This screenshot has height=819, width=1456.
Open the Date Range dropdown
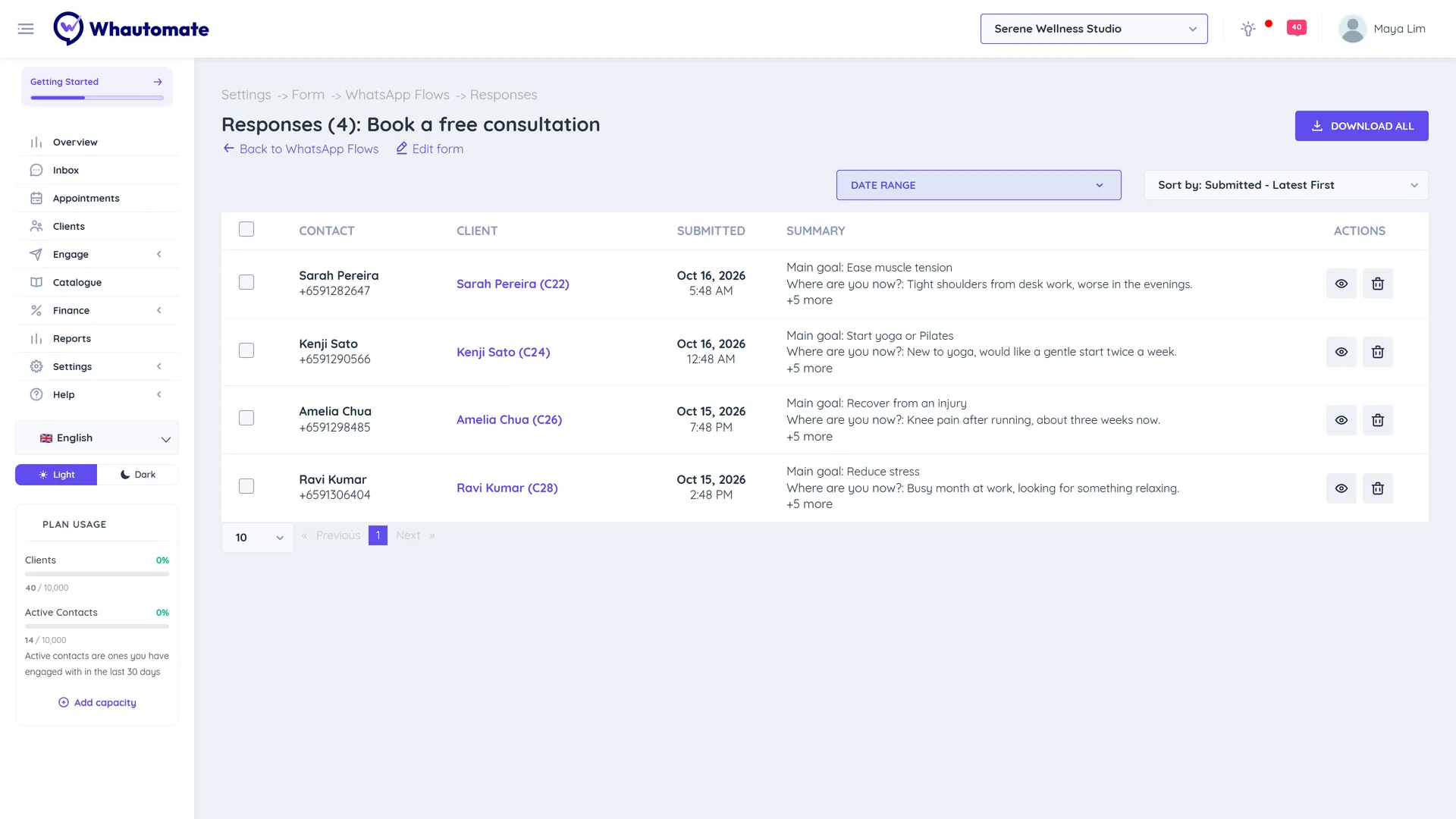(978, 185)
